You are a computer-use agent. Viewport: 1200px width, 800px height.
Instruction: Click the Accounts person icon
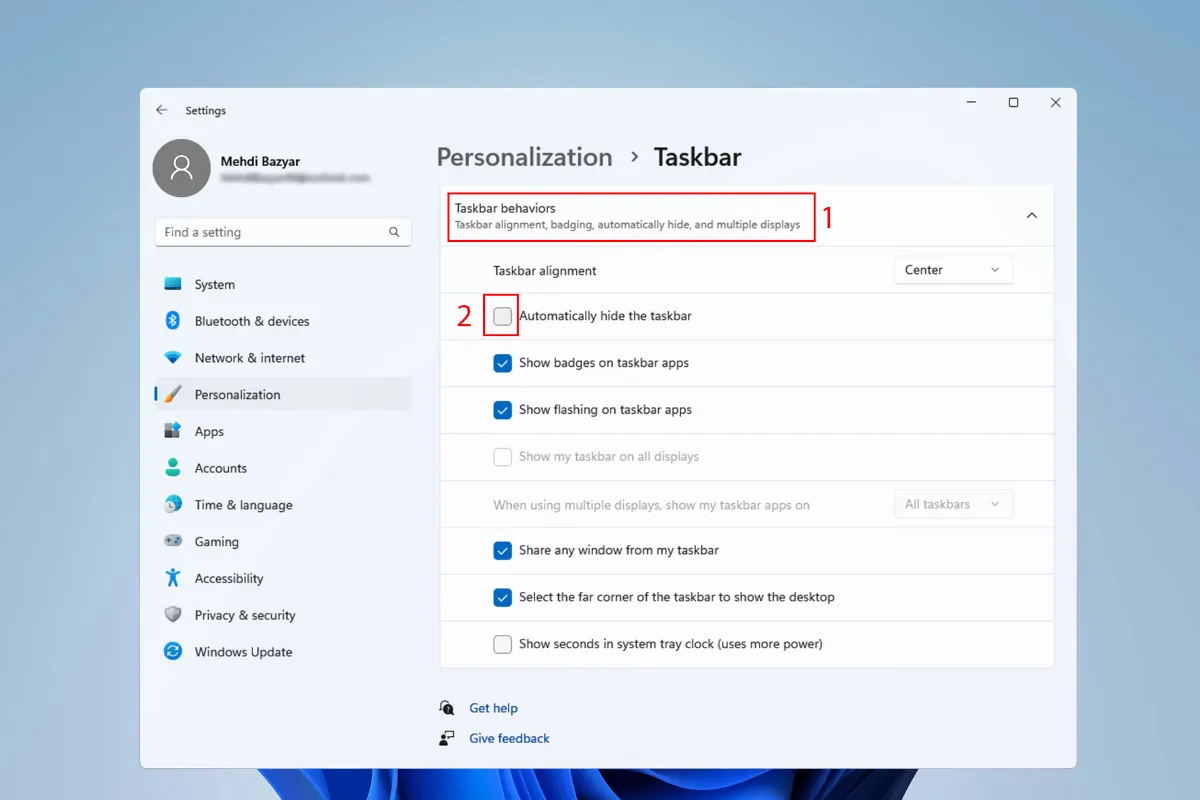[173, 468]
